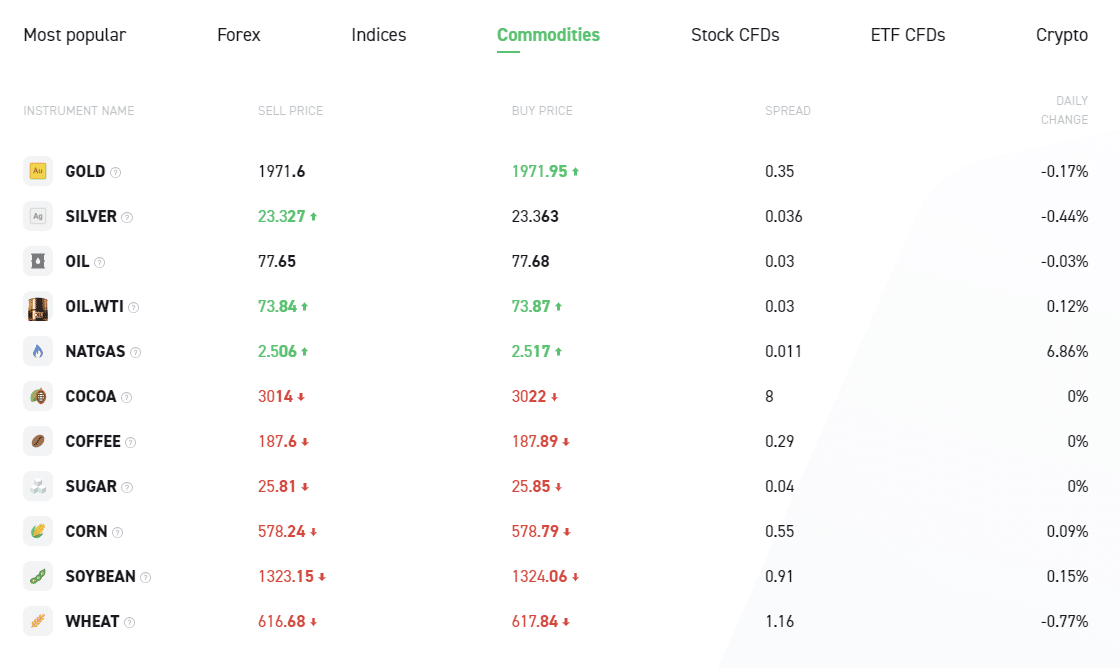Open the Stock CFDs tab
The height and width of the screenshot is (668, 1120).
tap(735, 35)
